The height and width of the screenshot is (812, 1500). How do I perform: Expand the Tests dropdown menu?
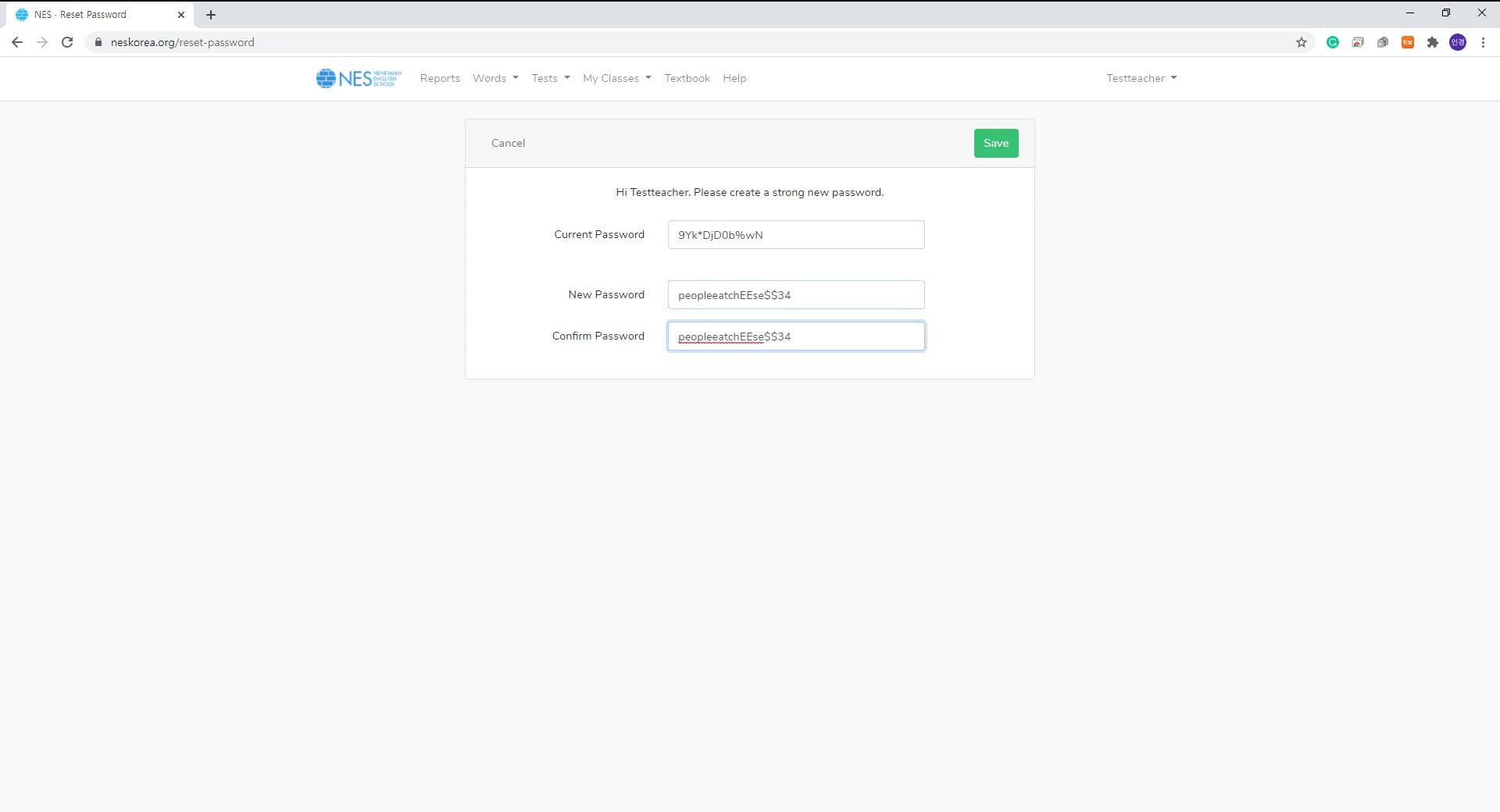[x=551, y=78]
